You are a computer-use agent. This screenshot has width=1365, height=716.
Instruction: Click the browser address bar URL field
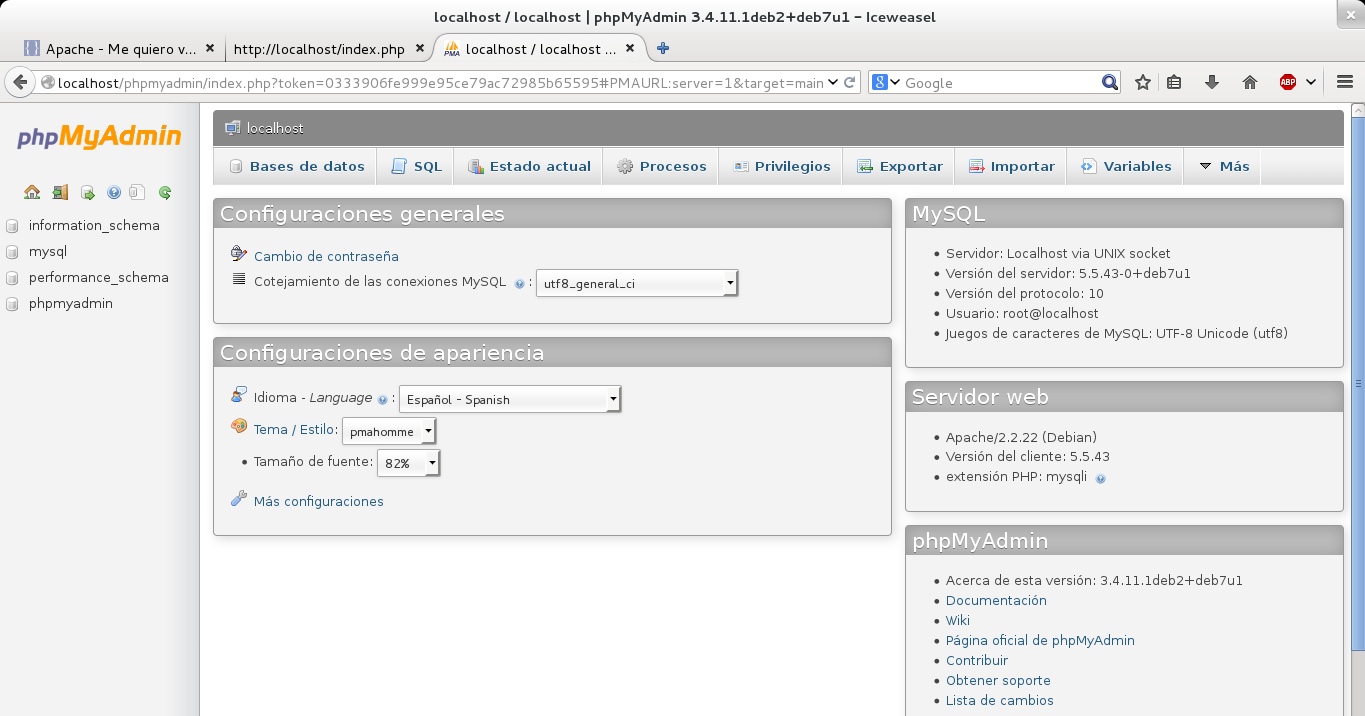440,83
